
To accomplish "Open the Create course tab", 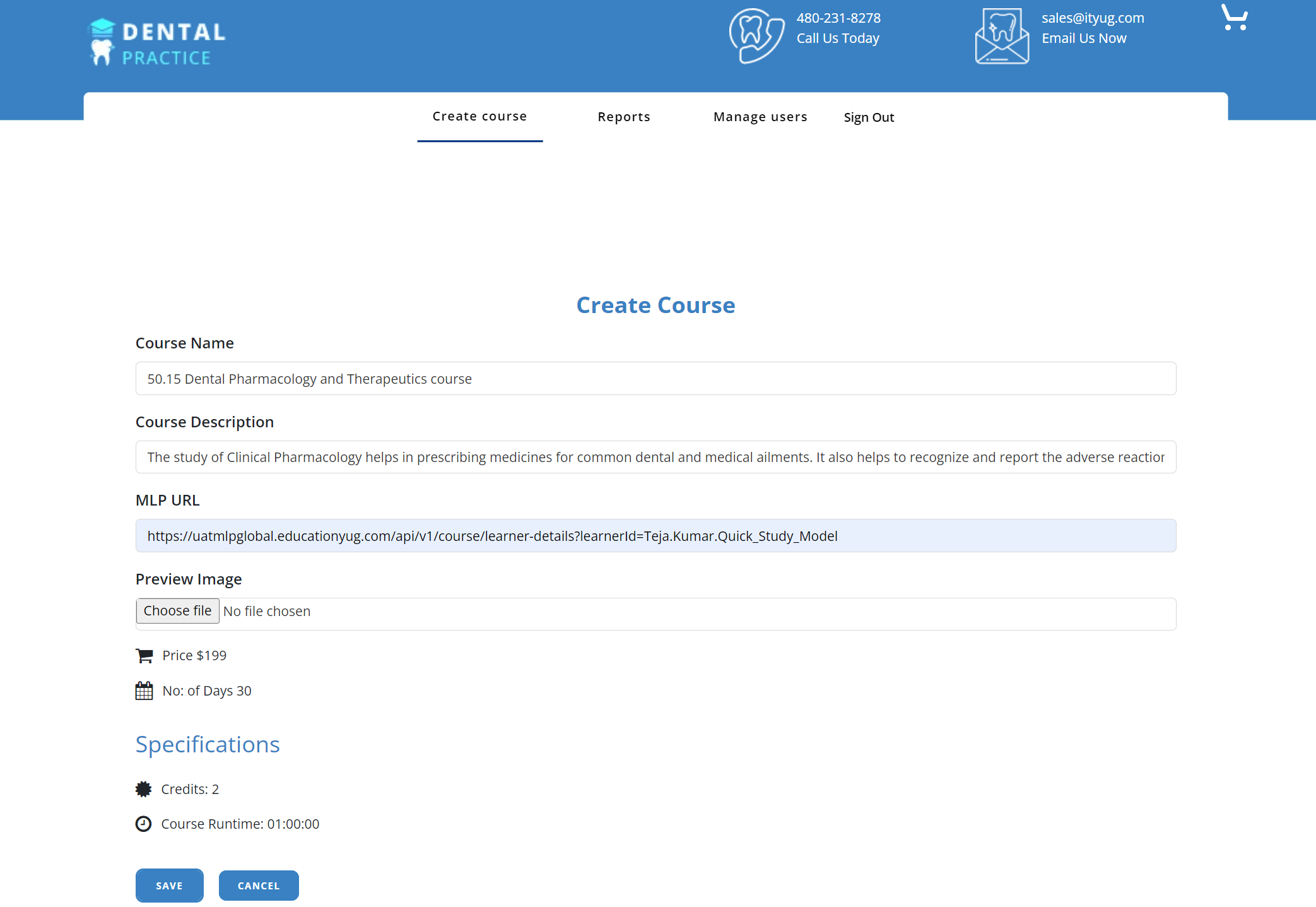I will pos(479,117).
